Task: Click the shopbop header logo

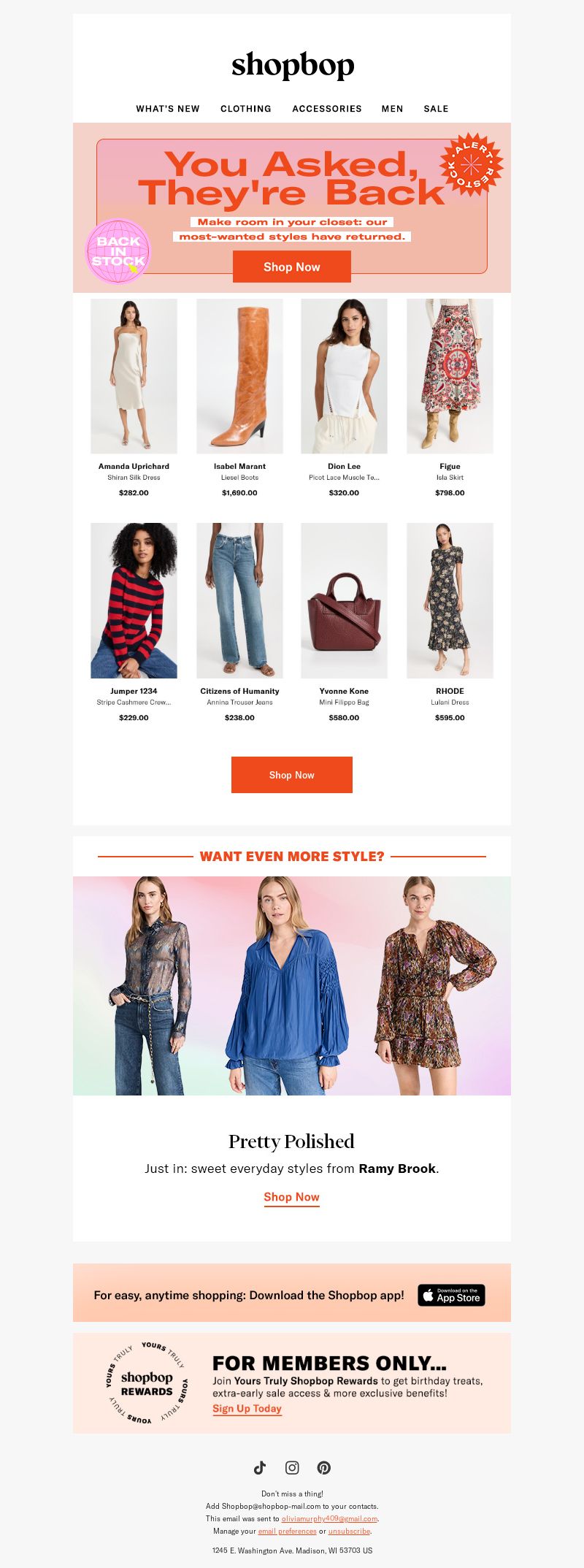Action: pos(293,65)
